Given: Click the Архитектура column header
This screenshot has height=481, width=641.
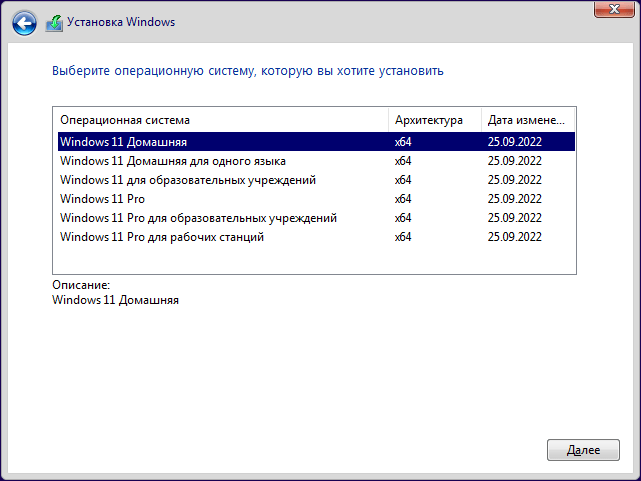Looking at the screenshot, I should point(429,120).
